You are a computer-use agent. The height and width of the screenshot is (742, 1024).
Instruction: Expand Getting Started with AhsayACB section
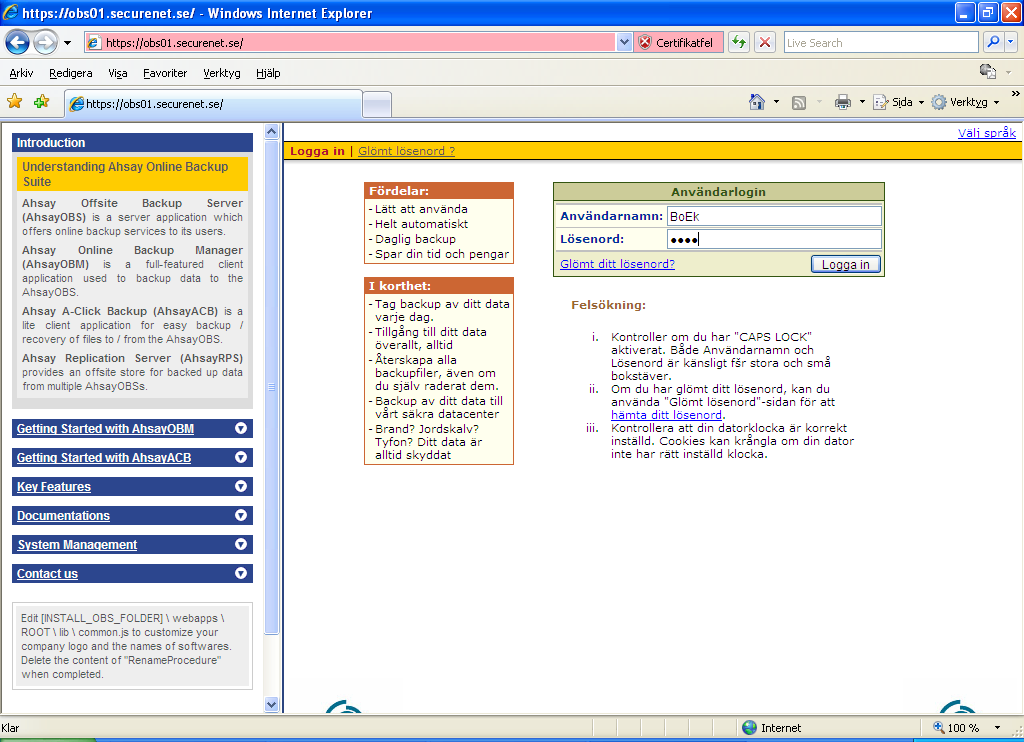click(x=241, y=457)
